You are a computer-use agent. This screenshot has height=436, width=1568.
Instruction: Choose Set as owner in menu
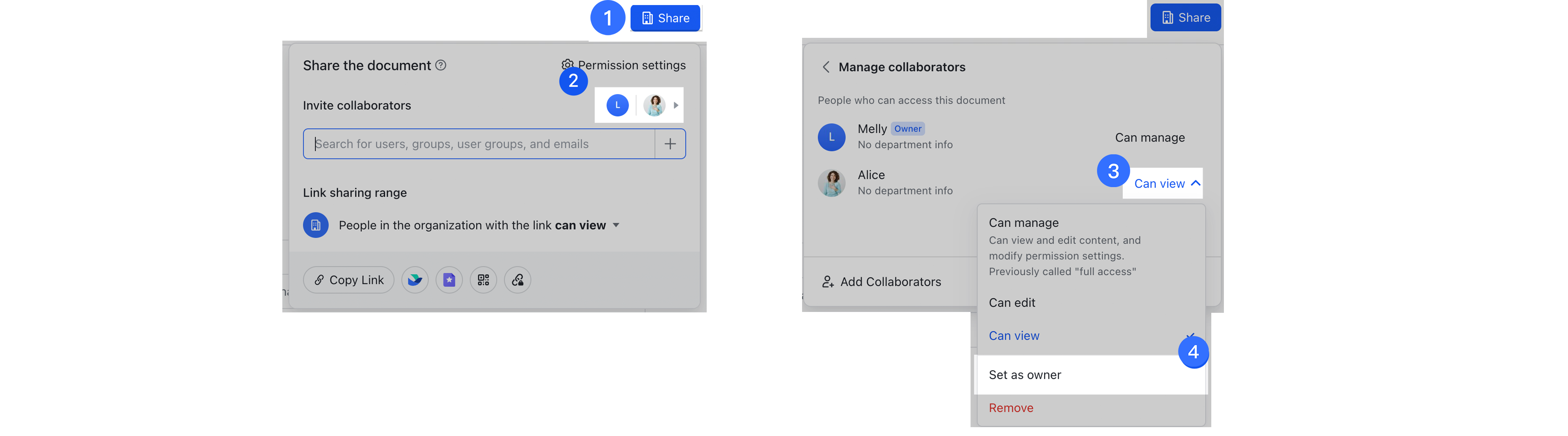tap(1091, 375)
